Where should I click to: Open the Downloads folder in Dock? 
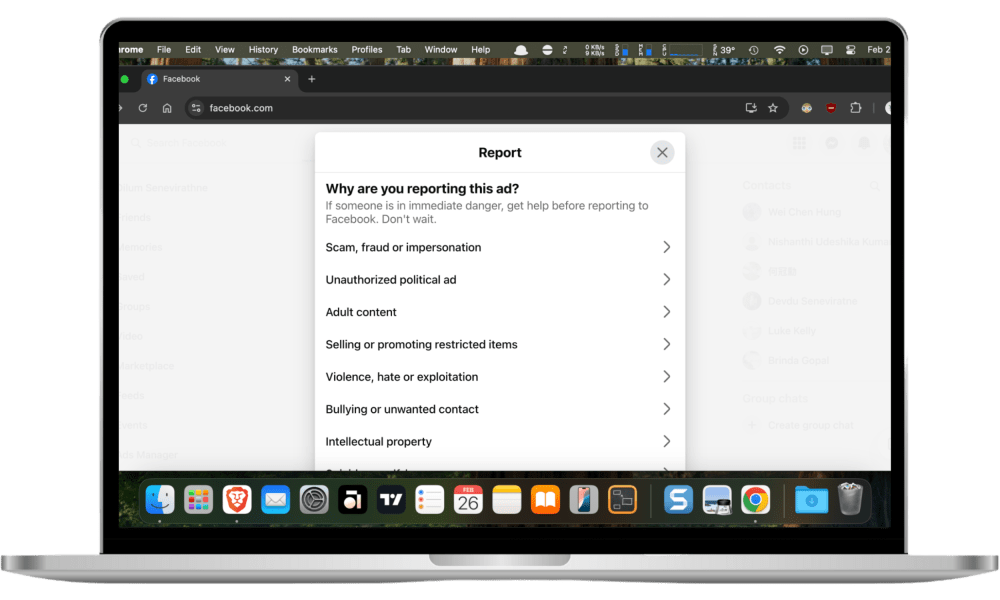coord(811,500)
